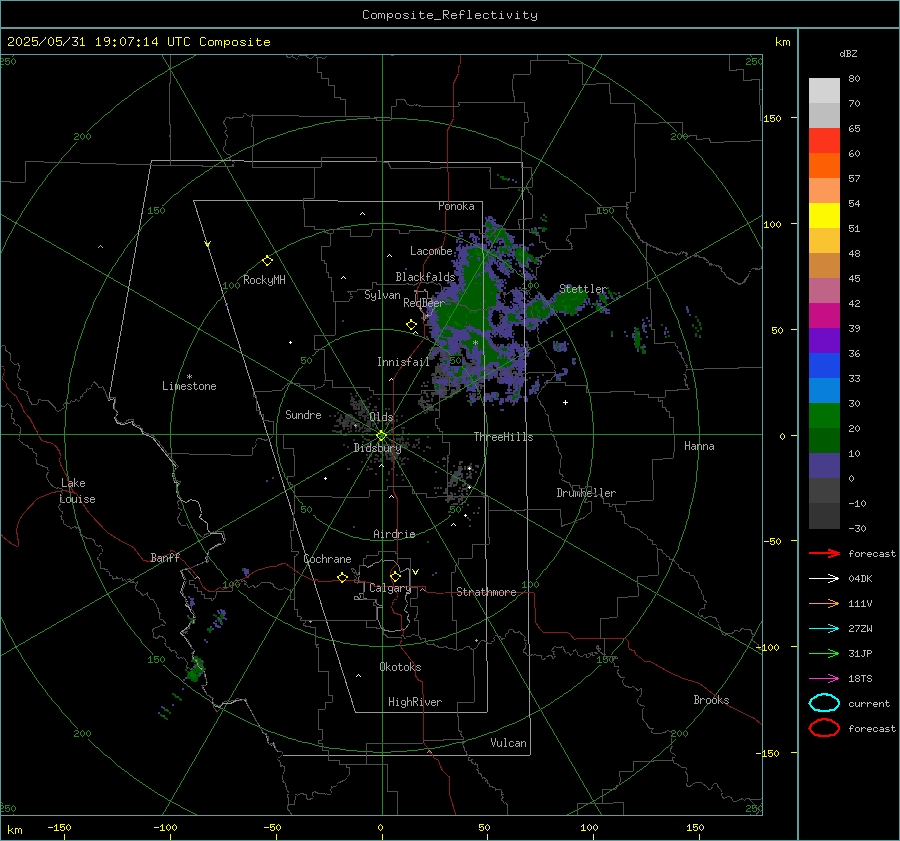Viewport: 900px width, 841px height.
Task: Click the Hanna town label
Action: (699, 446)
